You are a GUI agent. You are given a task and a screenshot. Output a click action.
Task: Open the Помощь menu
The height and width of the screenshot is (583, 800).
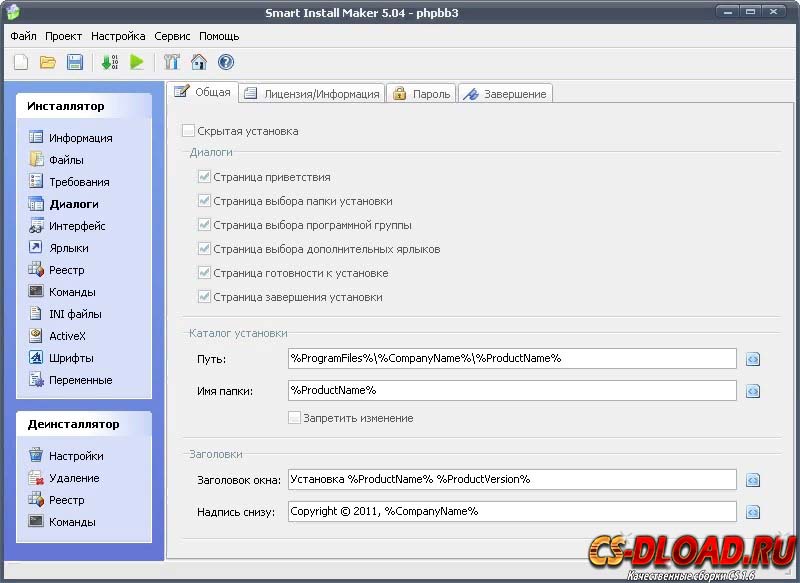(219, 36)
